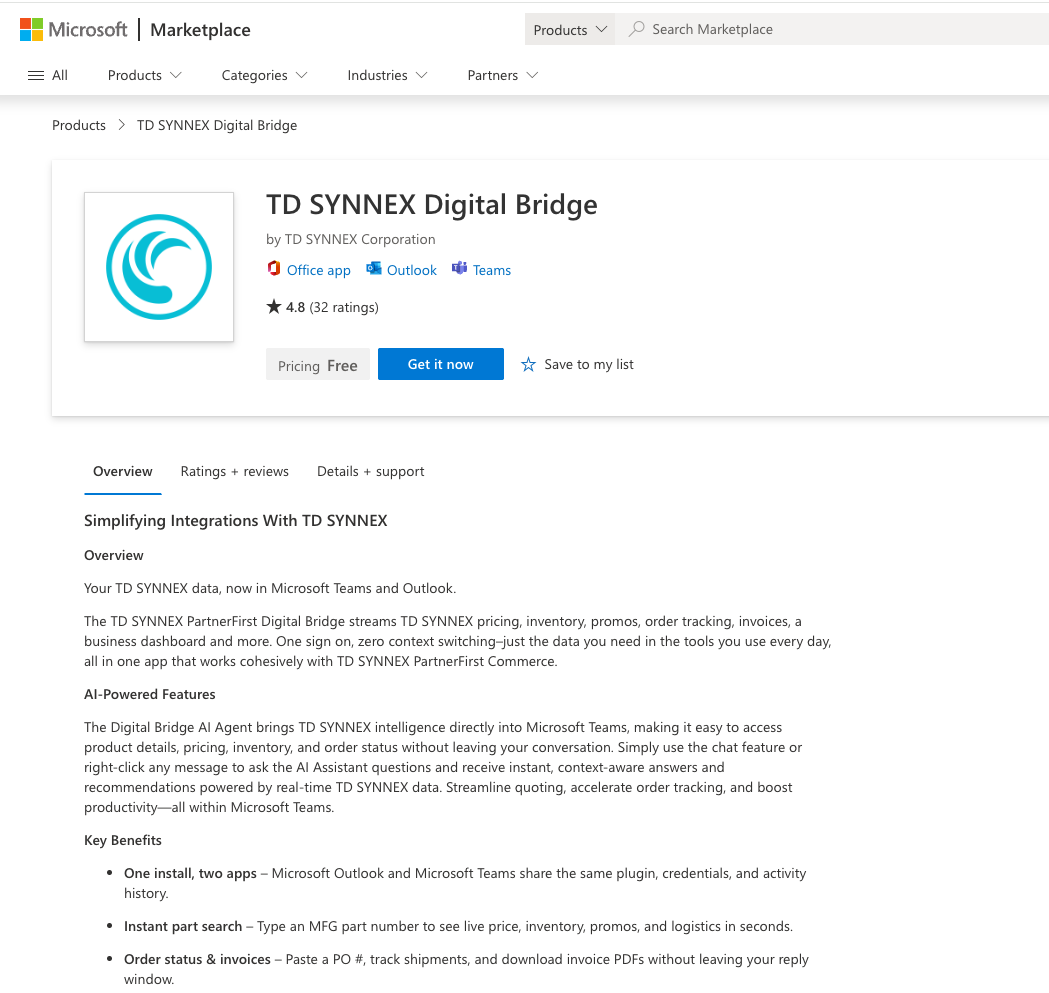Expand the Industries menu

pyautogui.click(x=387, y=75)
